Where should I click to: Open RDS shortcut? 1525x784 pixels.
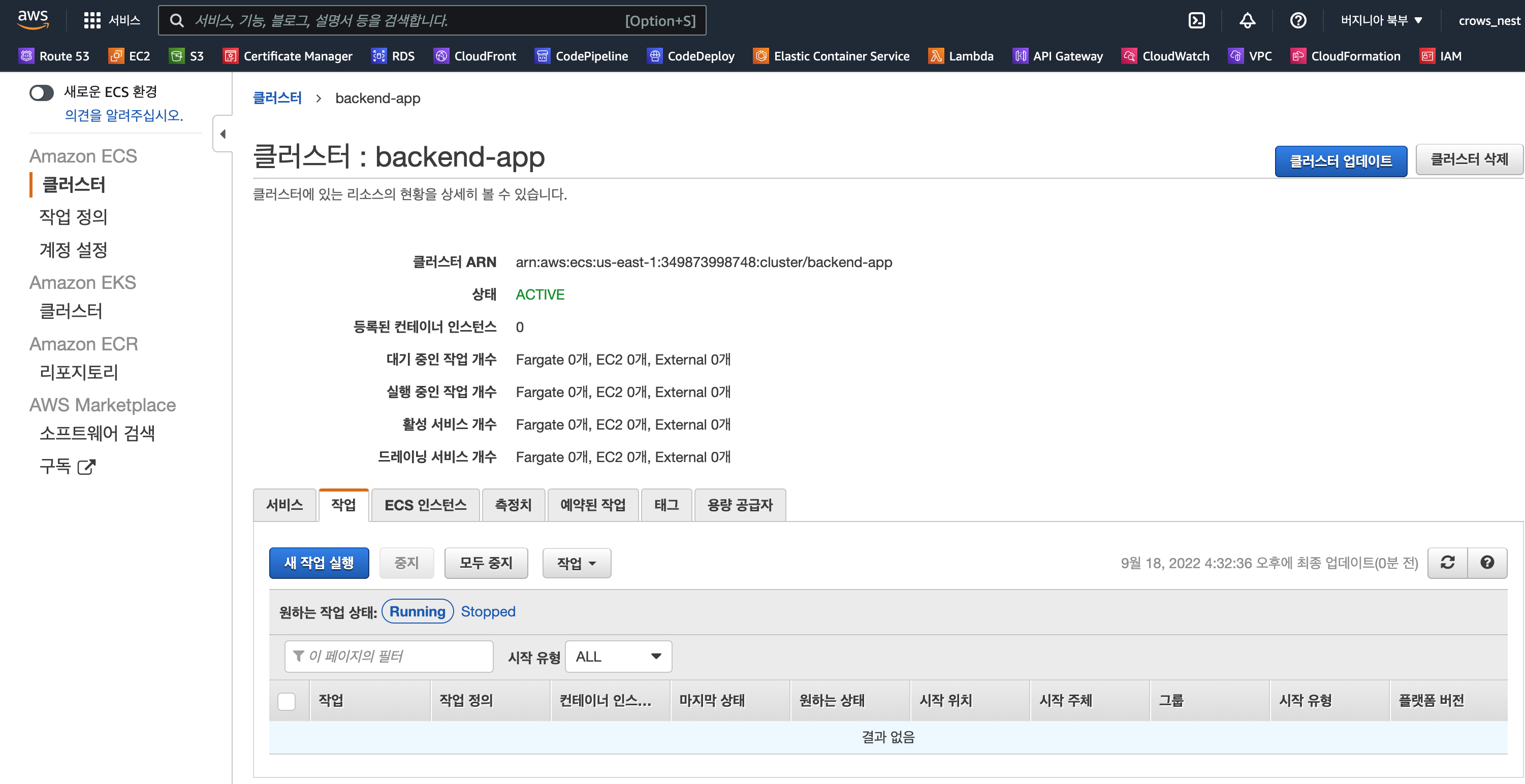point(393,56)
